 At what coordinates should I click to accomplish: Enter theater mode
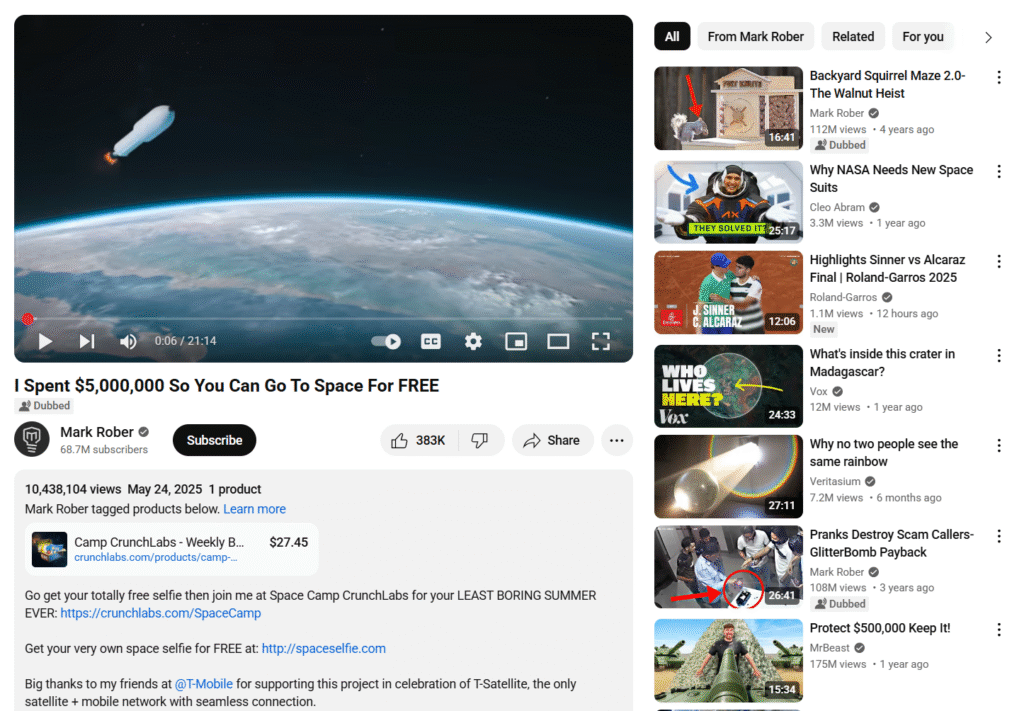click(558, 341)
